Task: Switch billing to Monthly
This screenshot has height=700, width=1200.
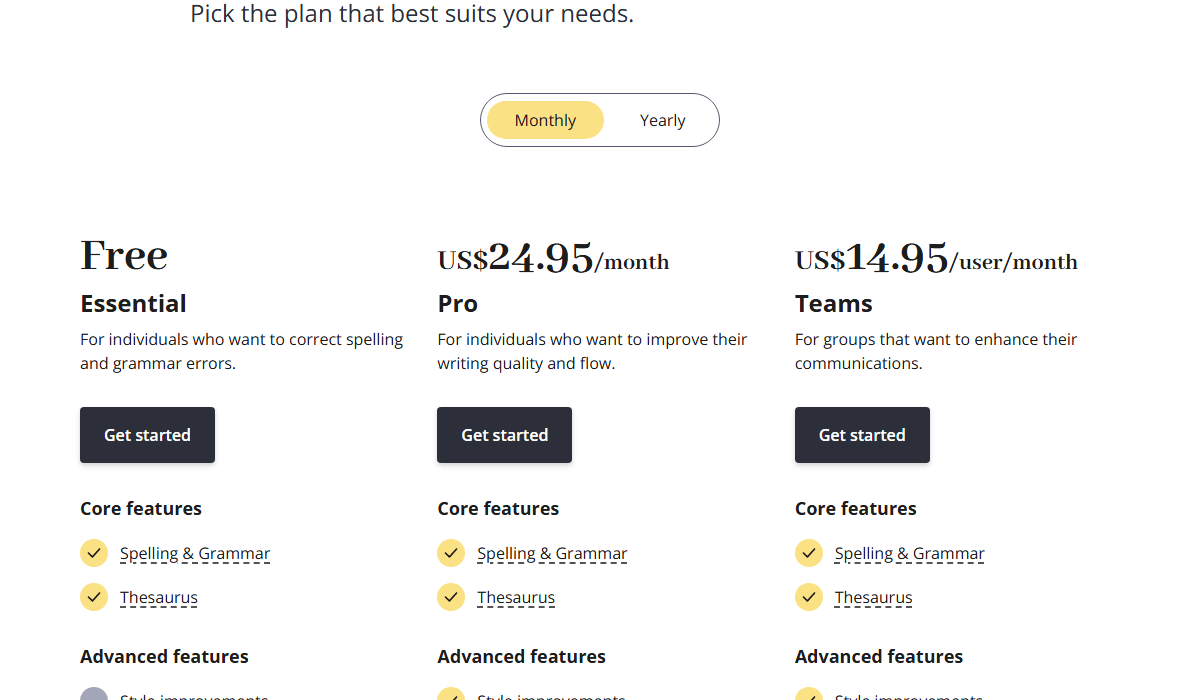Action: [x=545, y=120]
